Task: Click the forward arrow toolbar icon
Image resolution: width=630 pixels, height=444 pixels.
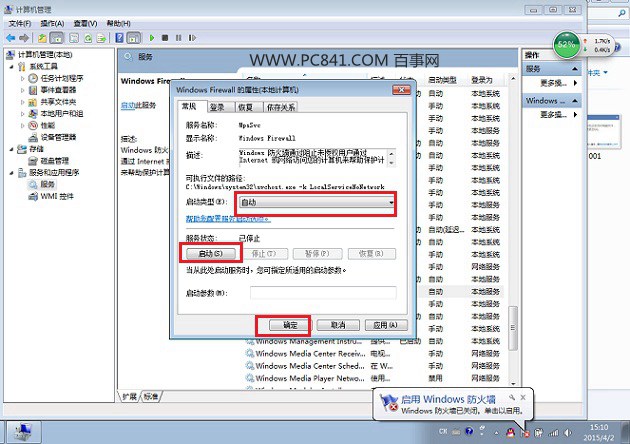Action: pos(24,38)
